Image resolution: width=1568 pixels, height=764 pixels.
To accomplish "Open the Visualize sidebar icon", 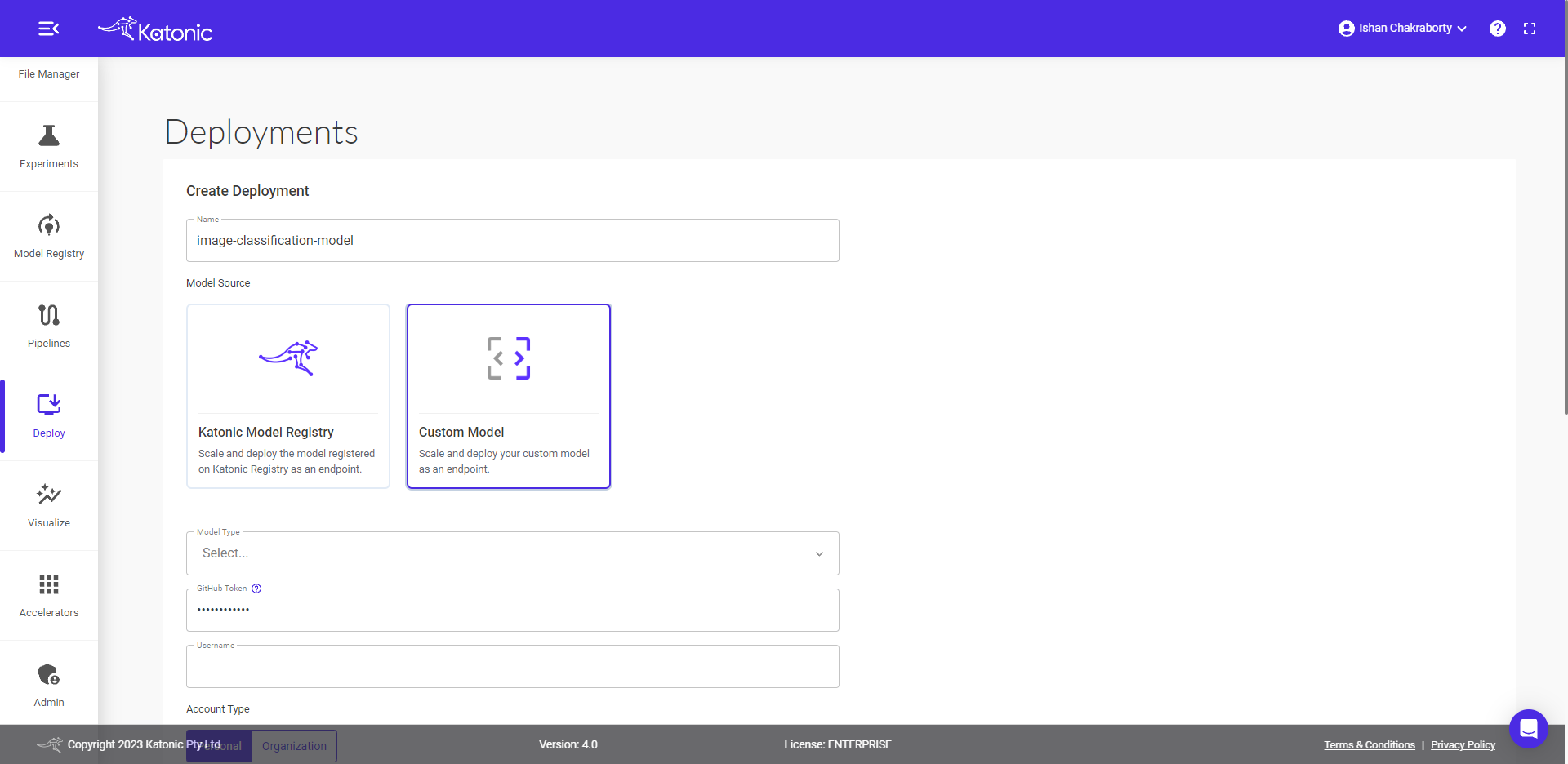I will [49, 495].
